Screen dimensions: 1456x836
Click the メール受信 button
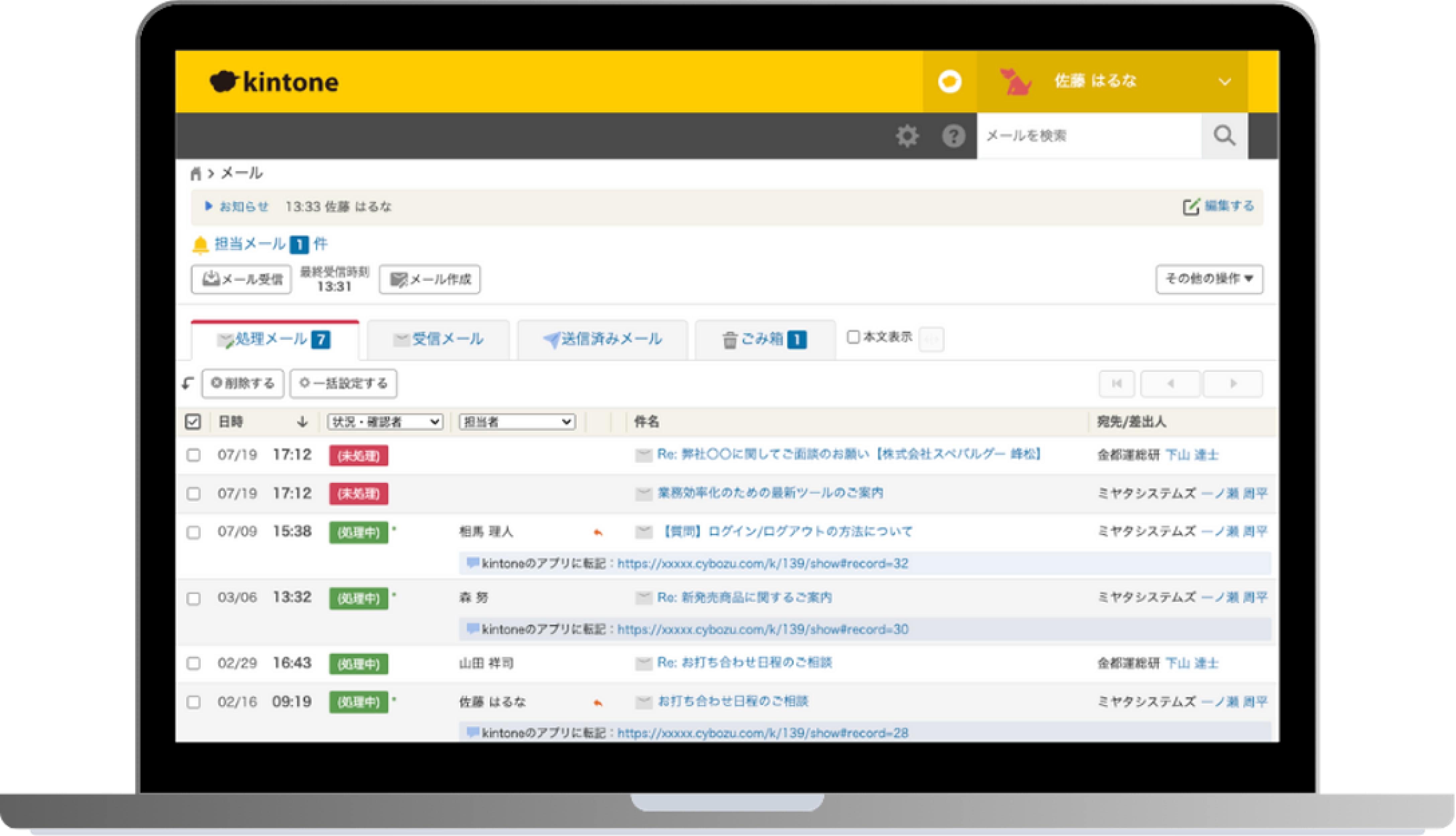[x=241, y=280]
